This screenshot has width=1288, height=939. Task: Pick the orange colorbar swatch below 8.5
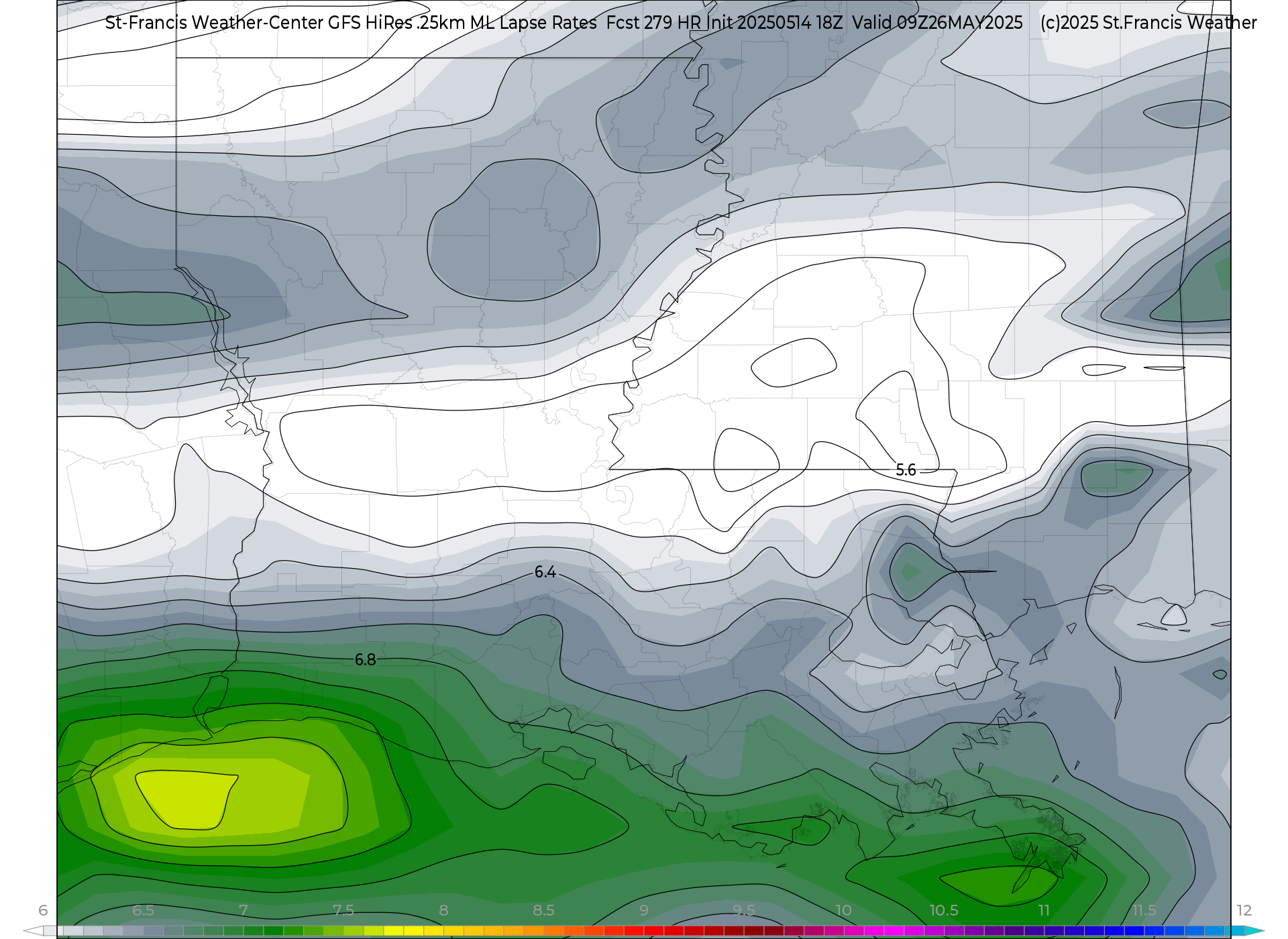pyautogui.click(x=533, y=931)
